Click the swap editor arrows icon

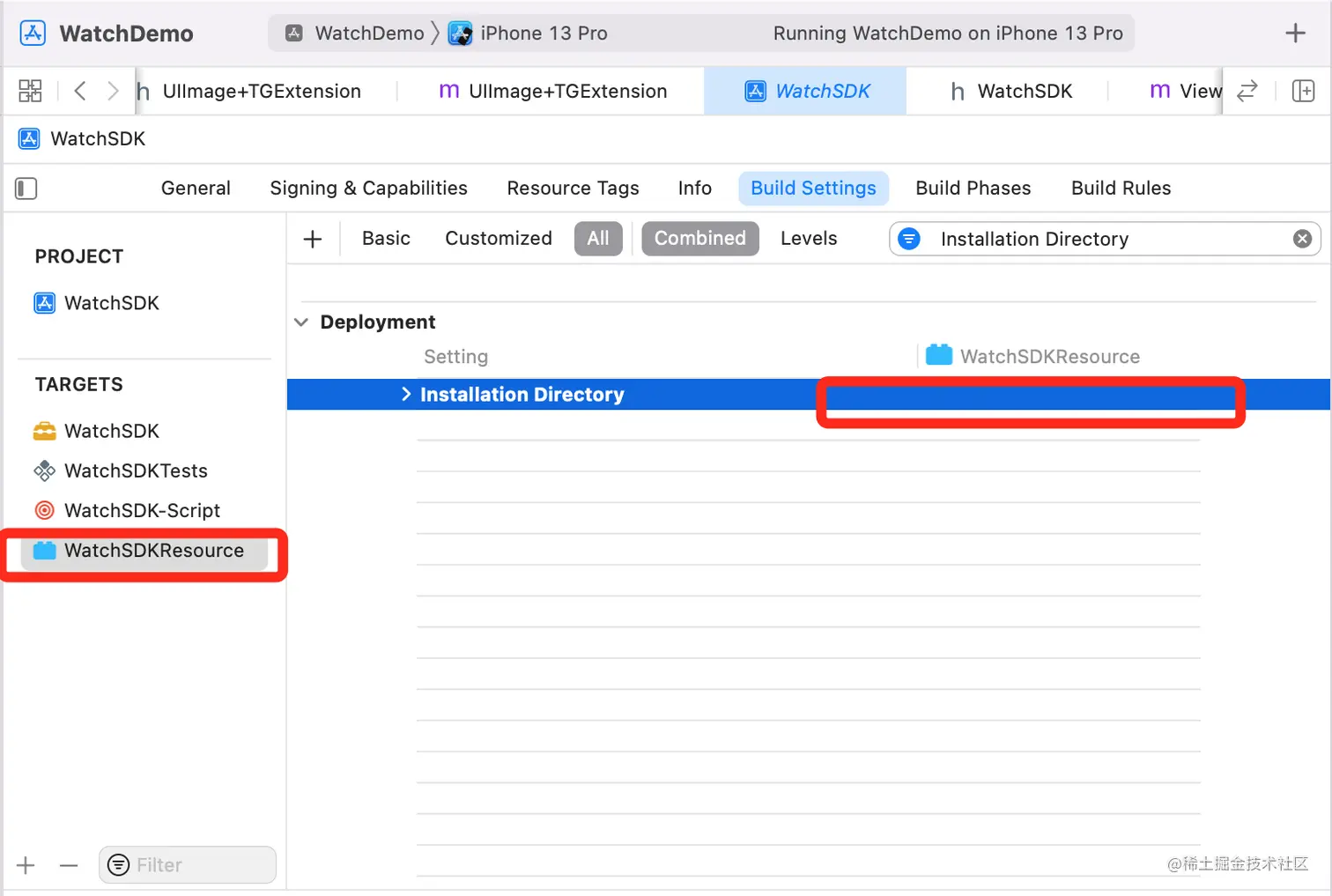(1247, 91)
